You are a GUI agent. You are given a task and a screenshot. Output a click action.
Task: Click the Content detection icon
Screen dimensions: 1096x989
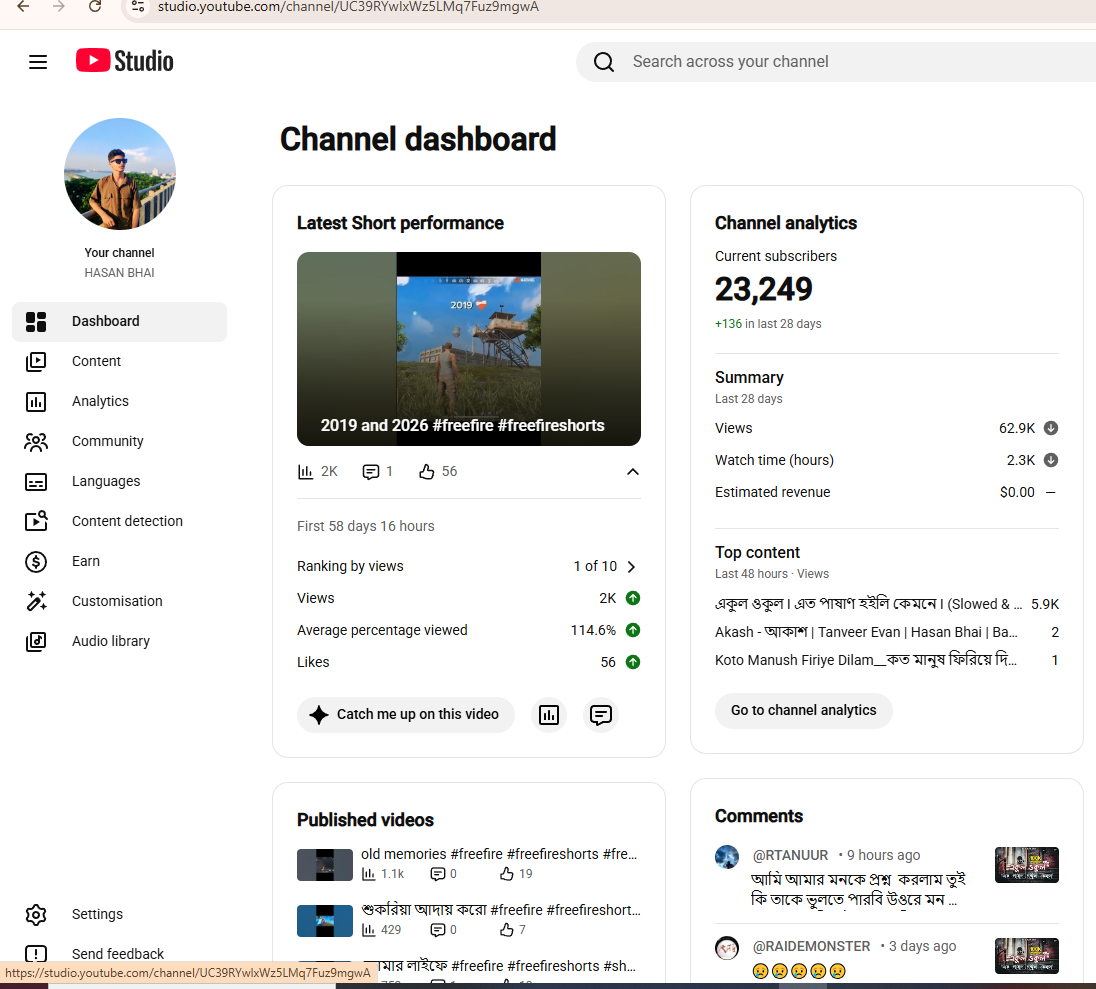coord(36,521)
